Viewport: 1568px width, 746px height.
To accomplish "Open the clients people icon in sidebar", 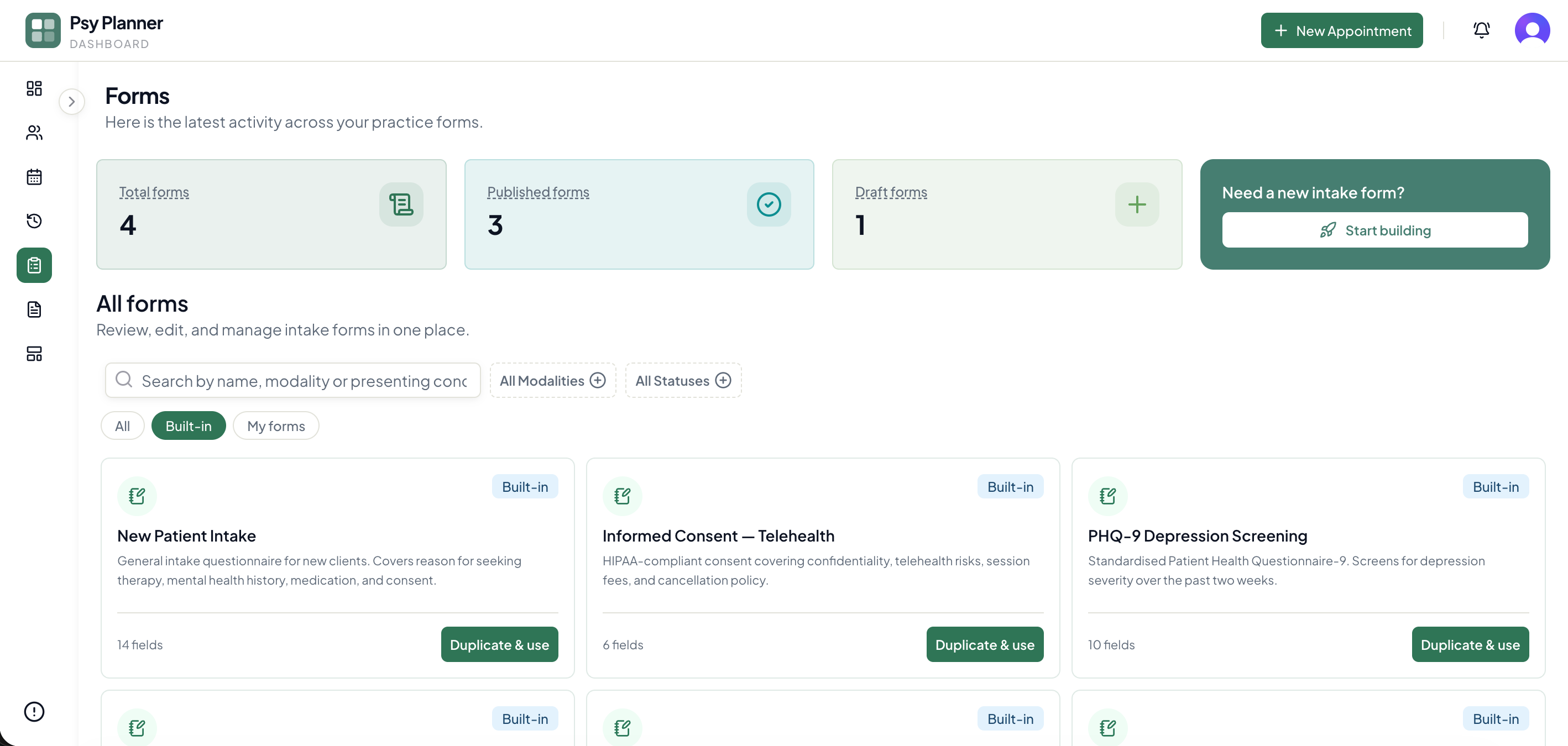I will point(34,133).
